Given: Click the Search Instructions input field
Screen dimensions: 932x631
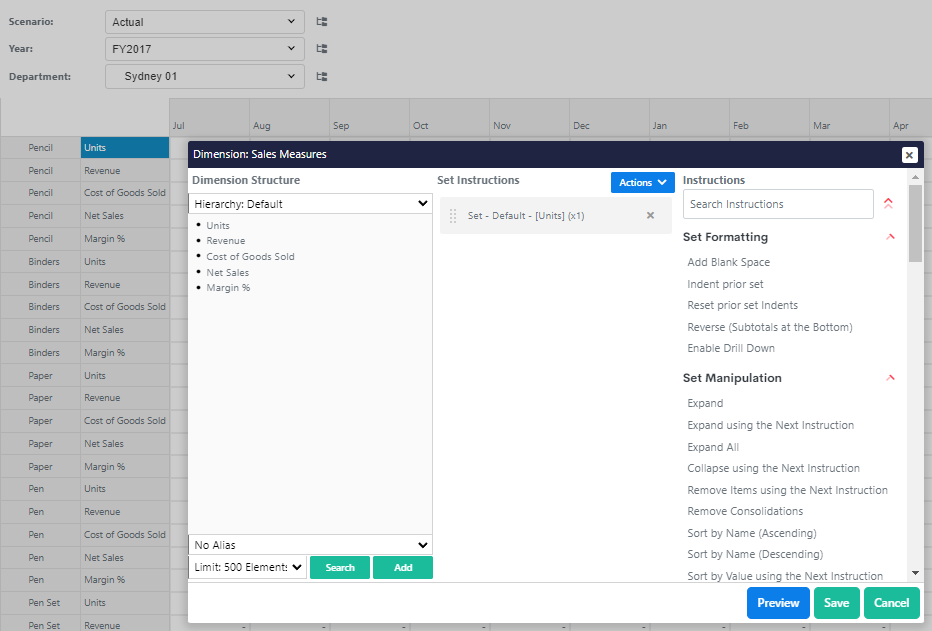Looking at the screenshot, I should [x=777, y=204].
